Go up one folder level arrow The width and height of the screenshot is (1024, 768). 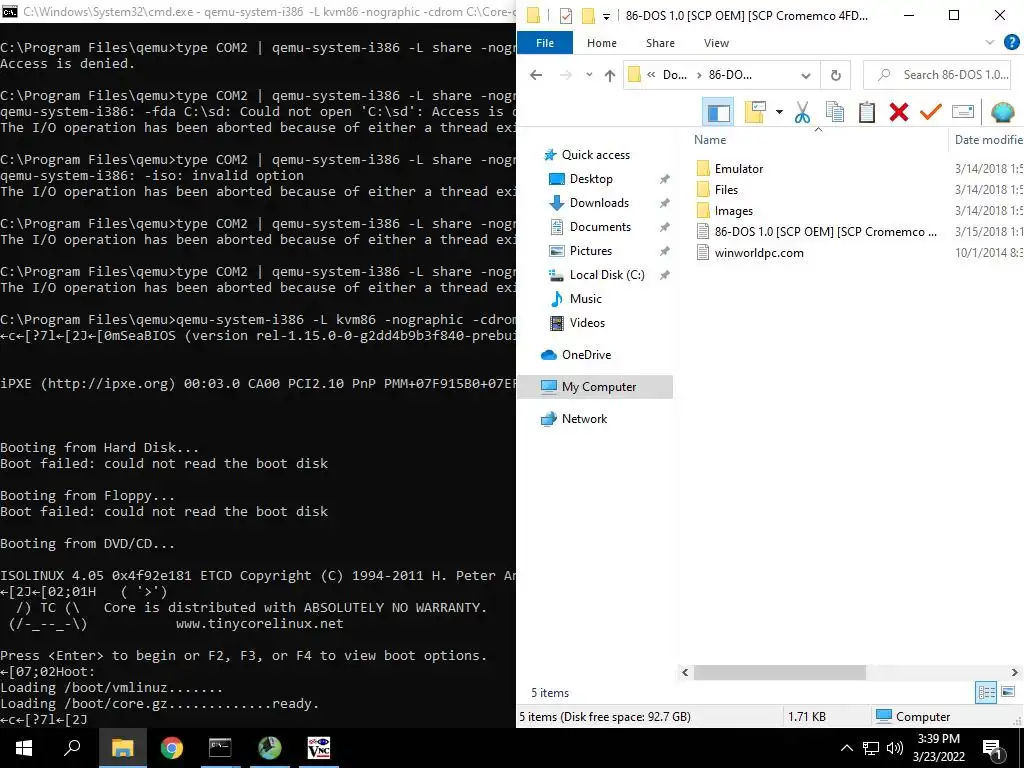610,75
